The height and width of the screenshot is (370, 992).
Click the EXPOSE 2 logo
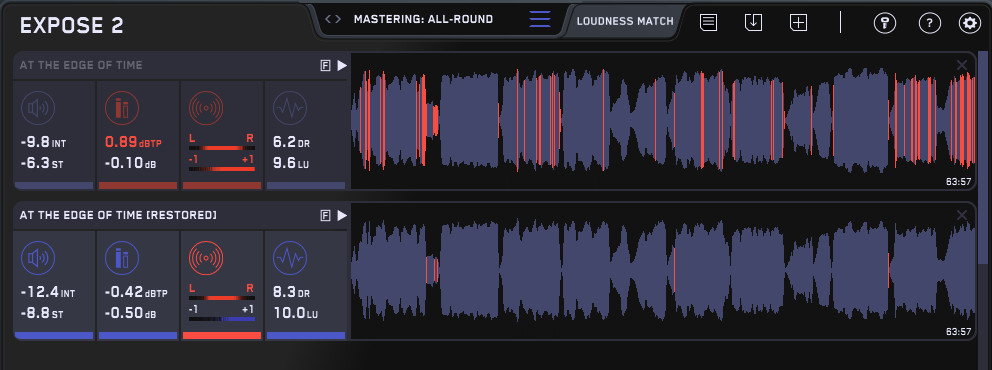[x=71, y=25]
